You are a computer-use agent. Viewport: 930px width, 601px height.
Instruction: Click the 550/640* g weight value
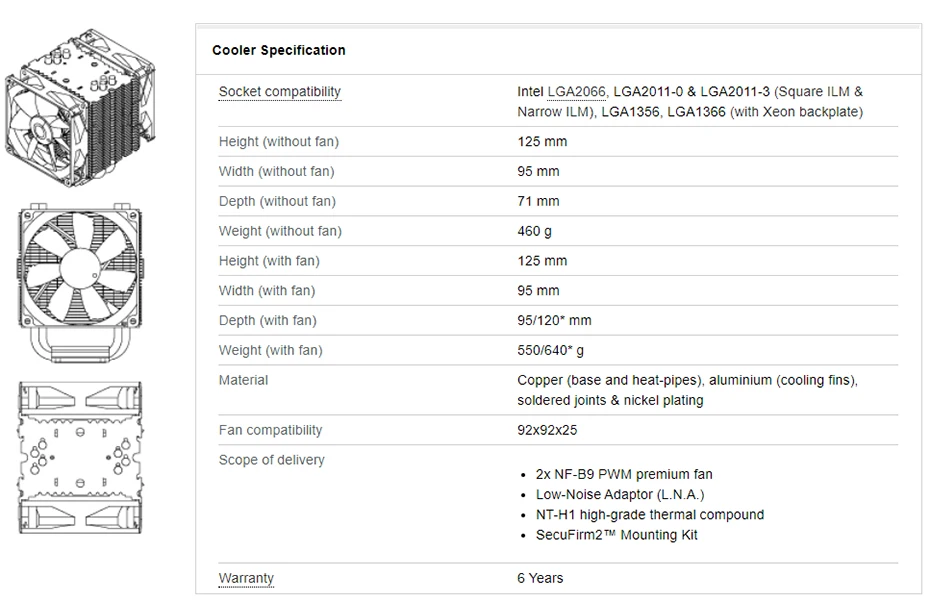click(x=550, y=351)
